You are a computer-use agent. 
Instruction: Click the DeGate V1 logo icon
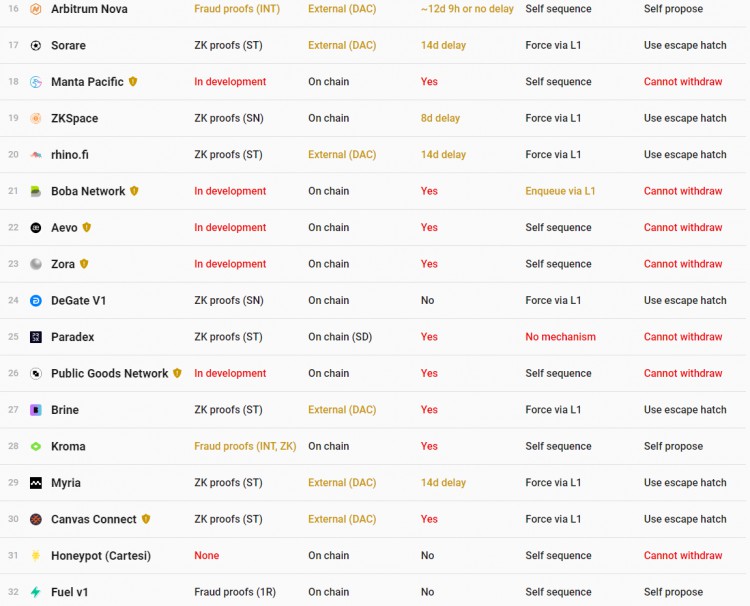click(x=36, y=301)
